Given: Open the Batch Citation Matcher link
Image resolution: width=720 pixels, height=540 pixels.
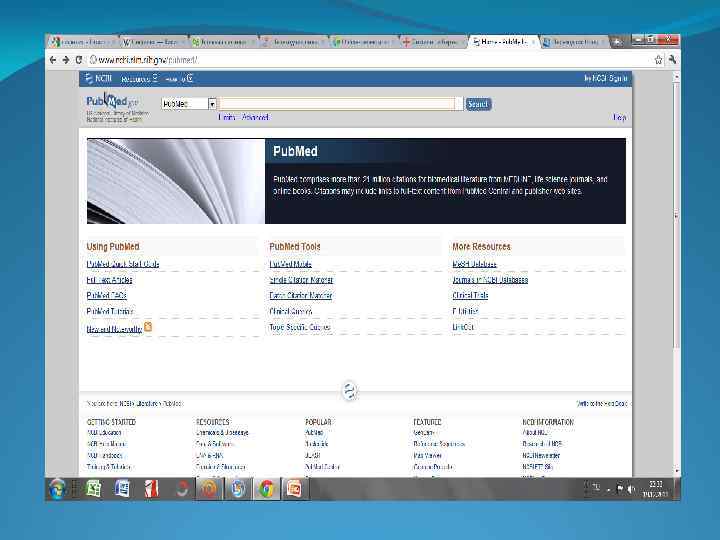Looking at the screenshot, I should (x=301, y=295).
